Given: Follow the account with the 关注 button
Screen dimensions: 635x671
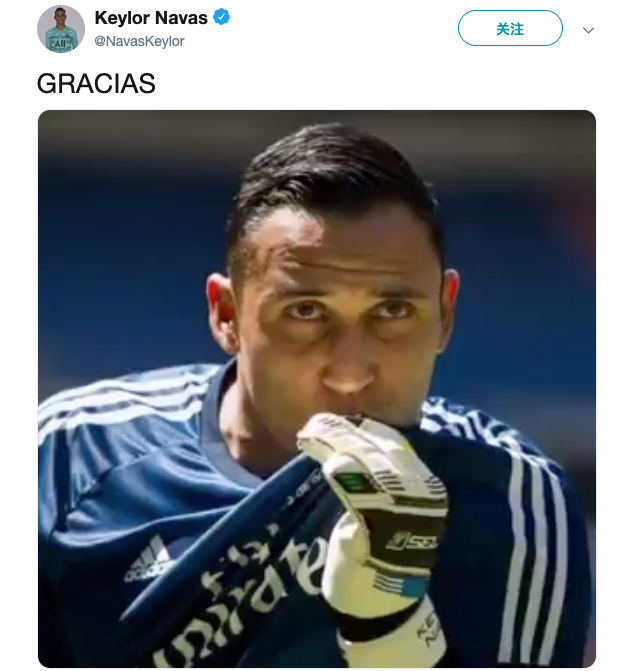Looking at the screenshot, I should [510, 28].
